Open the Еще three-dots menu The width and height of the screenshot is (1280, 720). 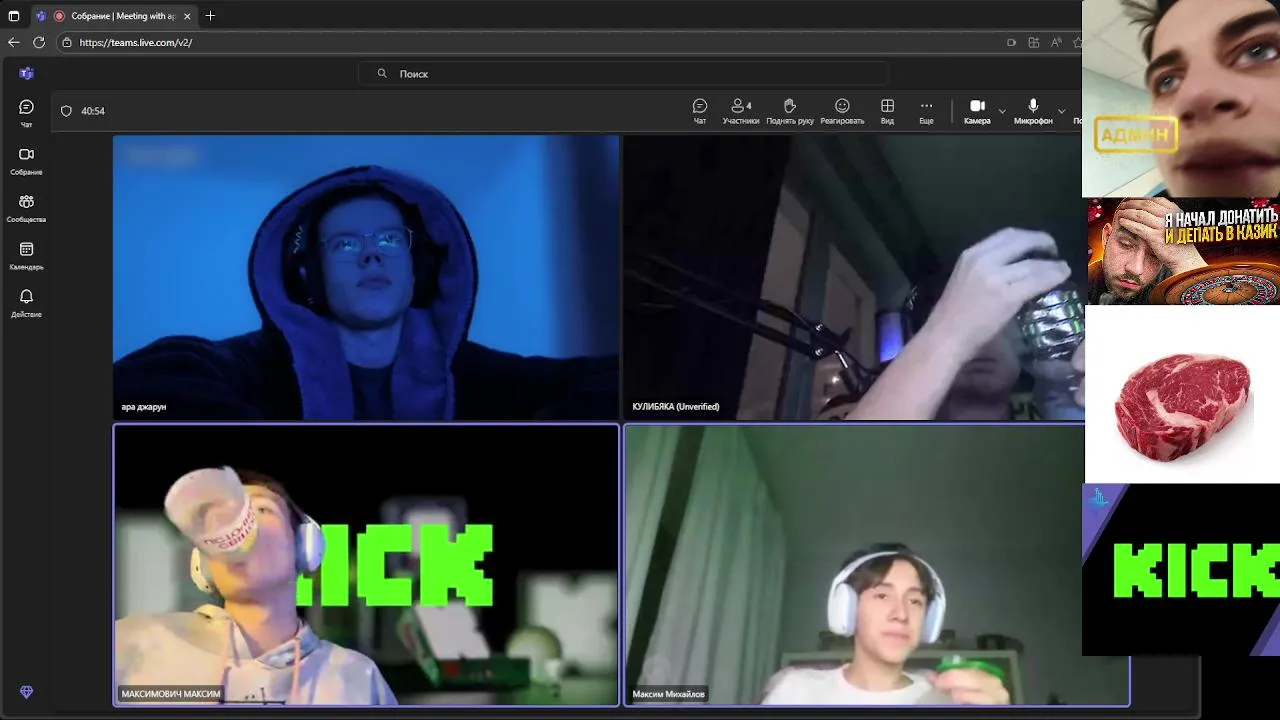(926, 111)
